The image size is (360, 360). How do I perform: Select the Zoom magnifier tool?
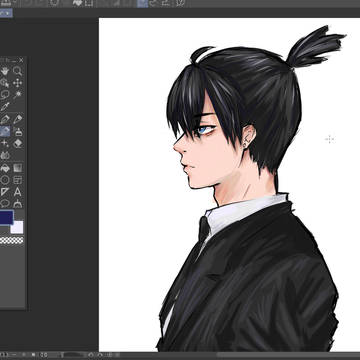tap(18, 71)
